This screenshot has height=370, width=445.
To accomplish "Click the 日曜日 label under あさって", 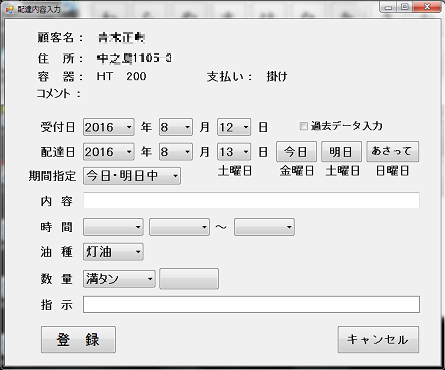I will coord(392,171).
